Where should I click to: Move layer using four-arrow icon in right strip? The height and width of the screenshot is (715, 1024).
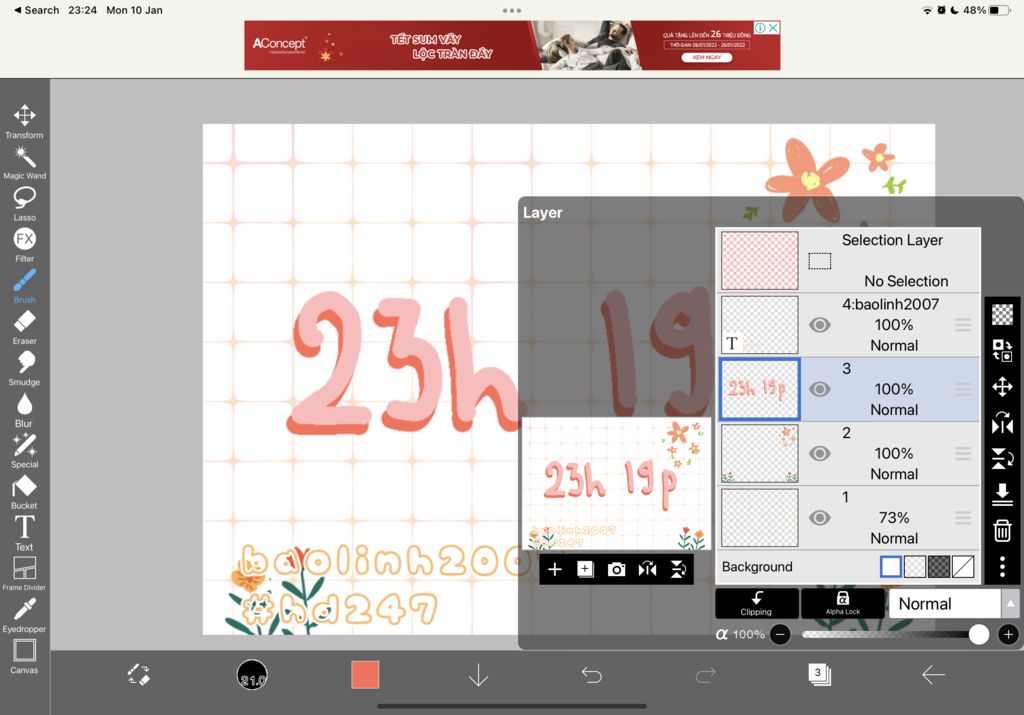coord(1002,387)
